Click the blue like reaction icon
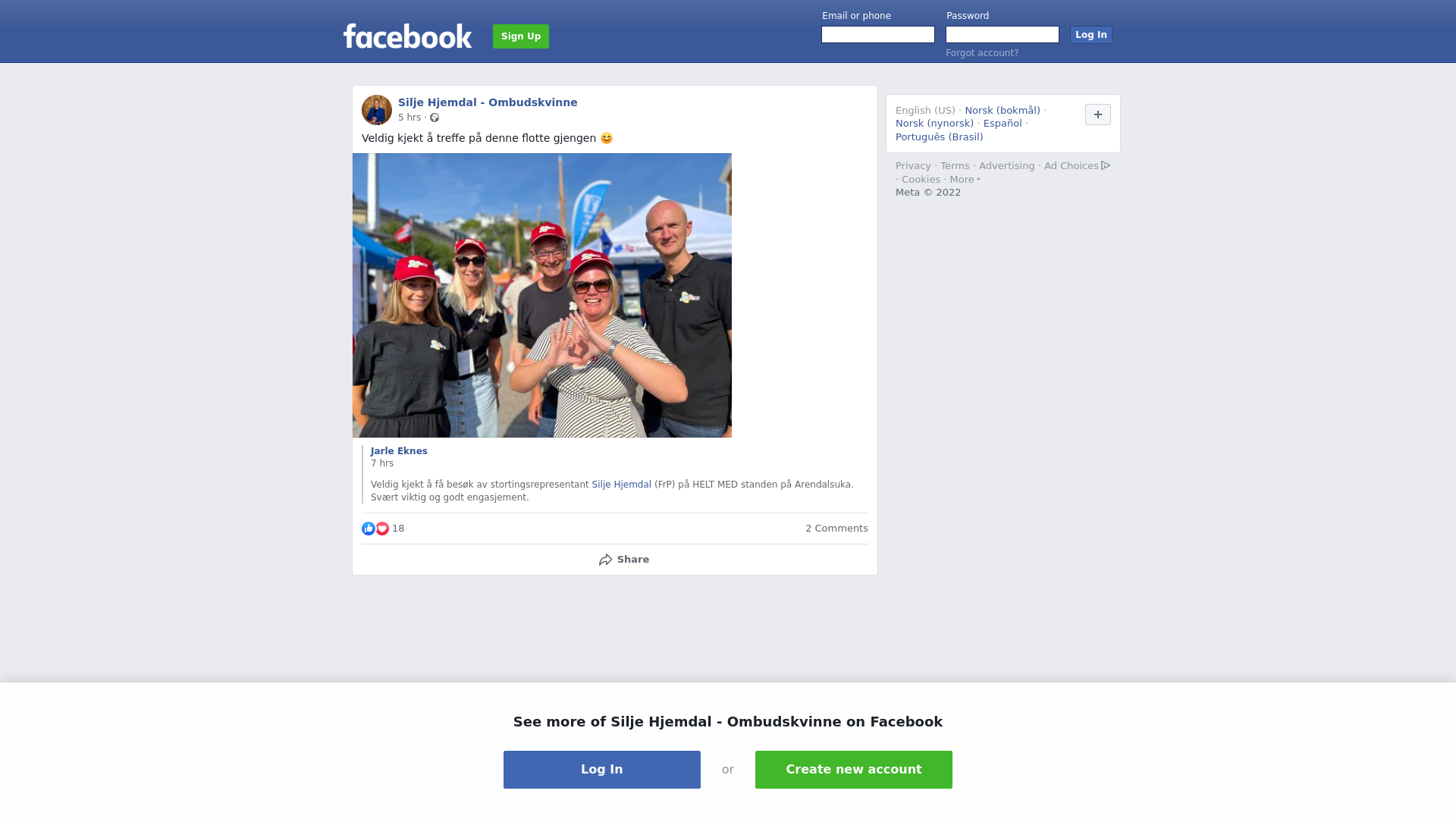 point(369,529)
